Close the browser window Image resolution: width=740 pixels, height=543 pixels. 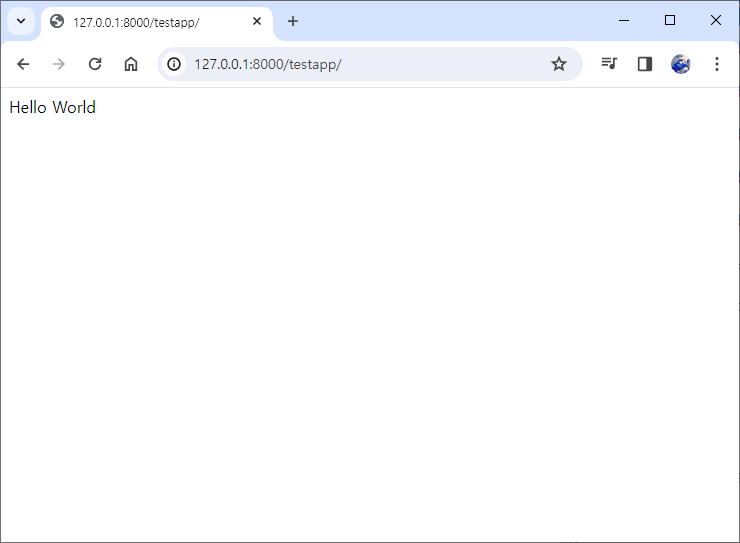point(715,20)
